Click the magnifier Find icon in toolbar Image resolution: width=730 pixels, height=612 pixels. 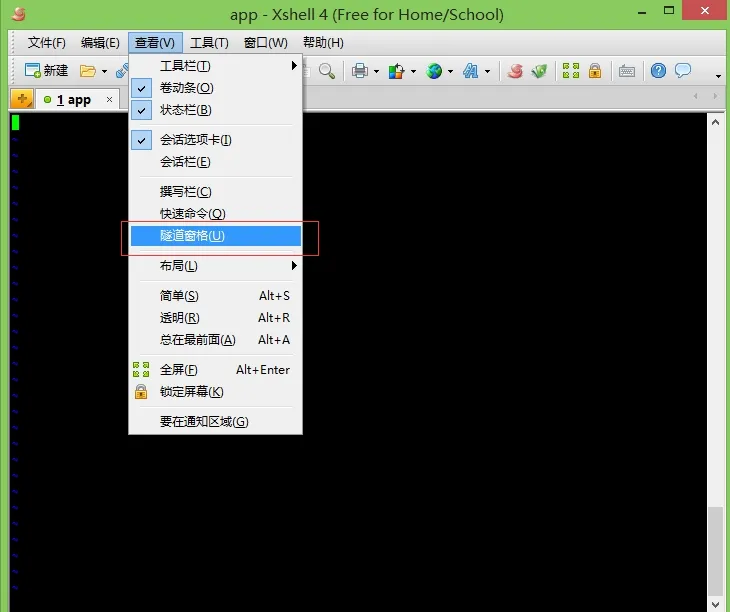[327, 71]
